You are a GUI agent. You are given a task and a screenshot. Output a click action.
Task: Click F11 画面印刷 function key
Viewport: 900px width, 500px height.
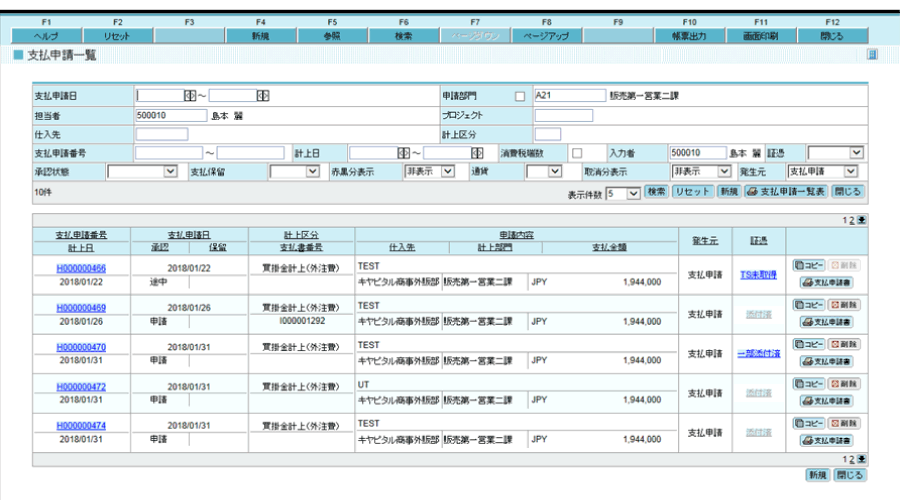point(761,36)
